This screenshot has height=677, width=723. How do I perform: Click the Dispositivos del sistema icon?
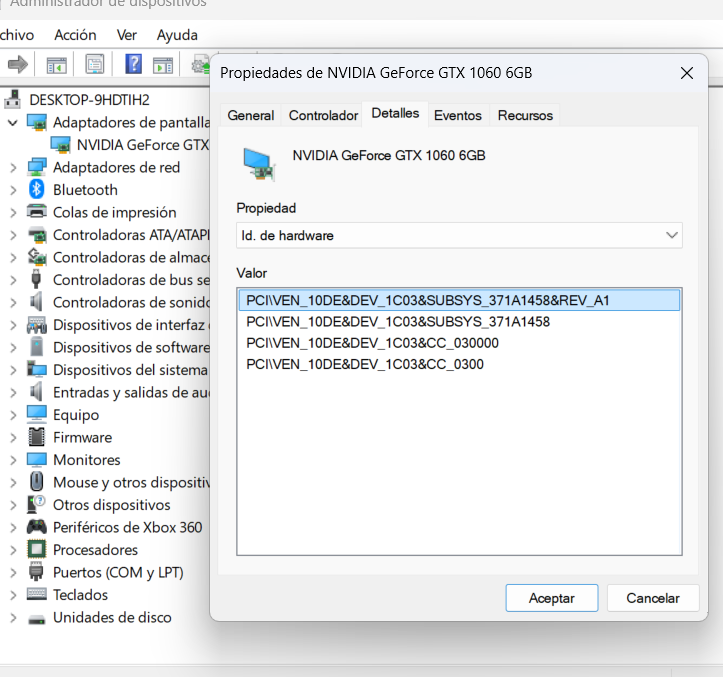pos(37,369)
